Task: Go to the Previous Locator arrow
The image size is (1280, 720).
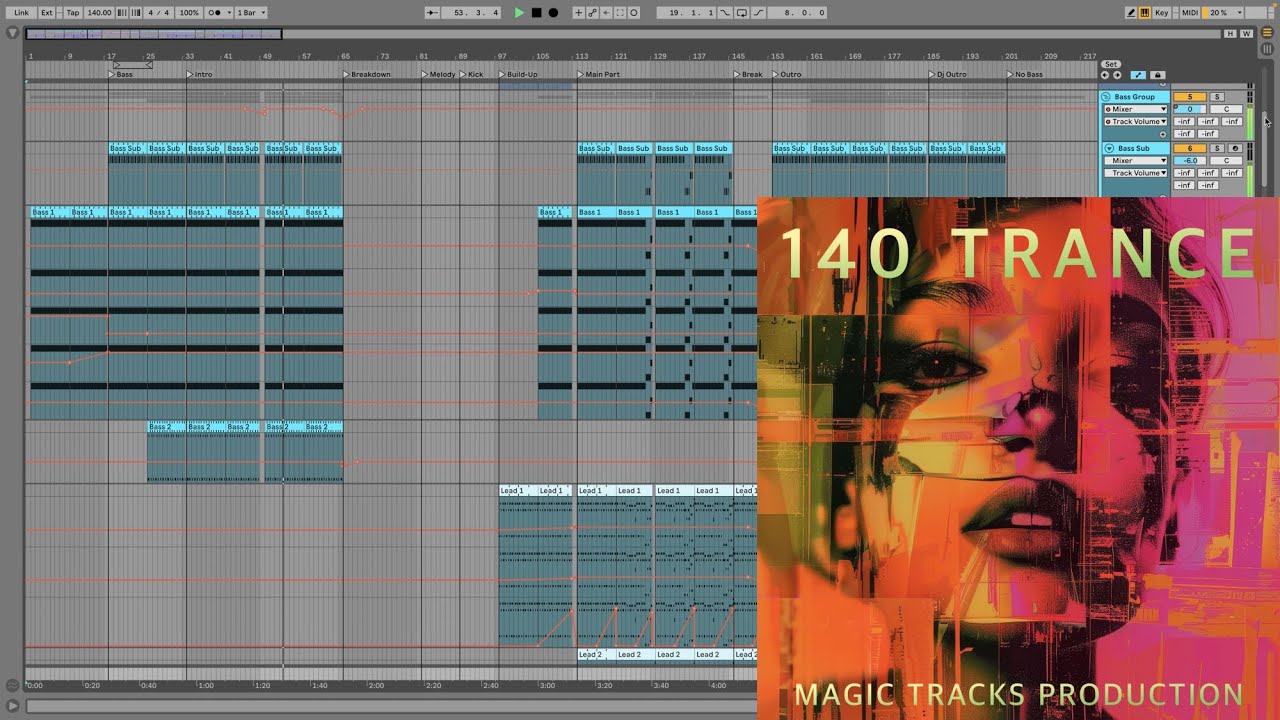Action: (1105, 75)
